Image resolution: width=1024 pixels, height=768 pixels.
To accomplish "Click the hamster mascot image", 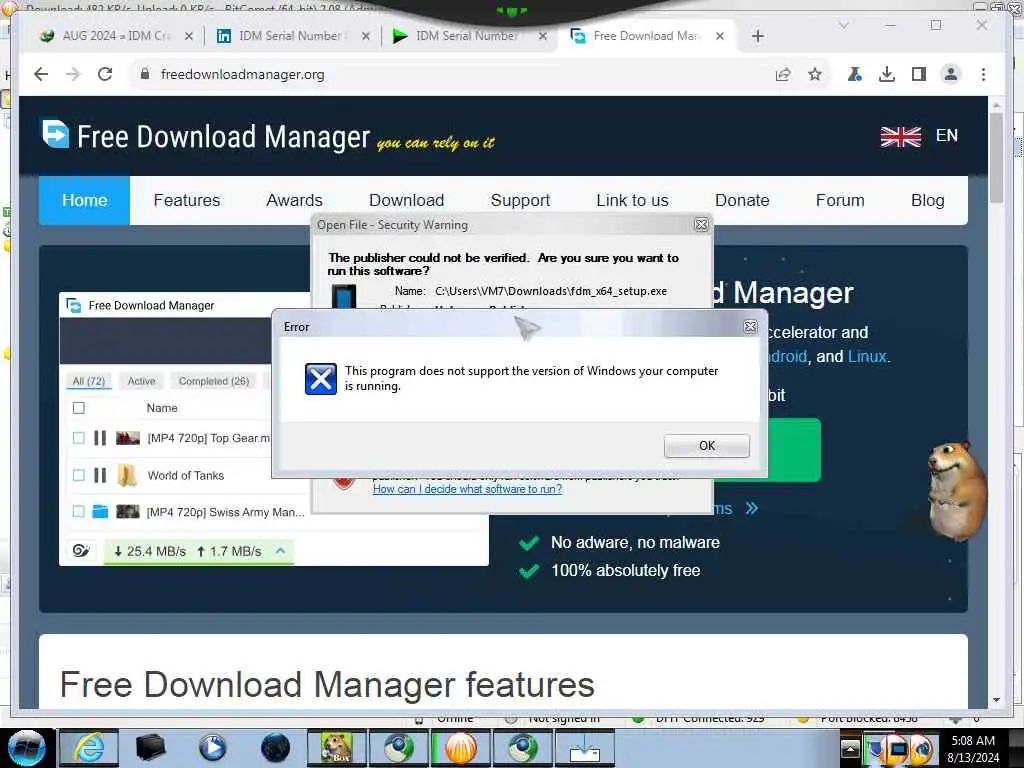I will point(956,490).
